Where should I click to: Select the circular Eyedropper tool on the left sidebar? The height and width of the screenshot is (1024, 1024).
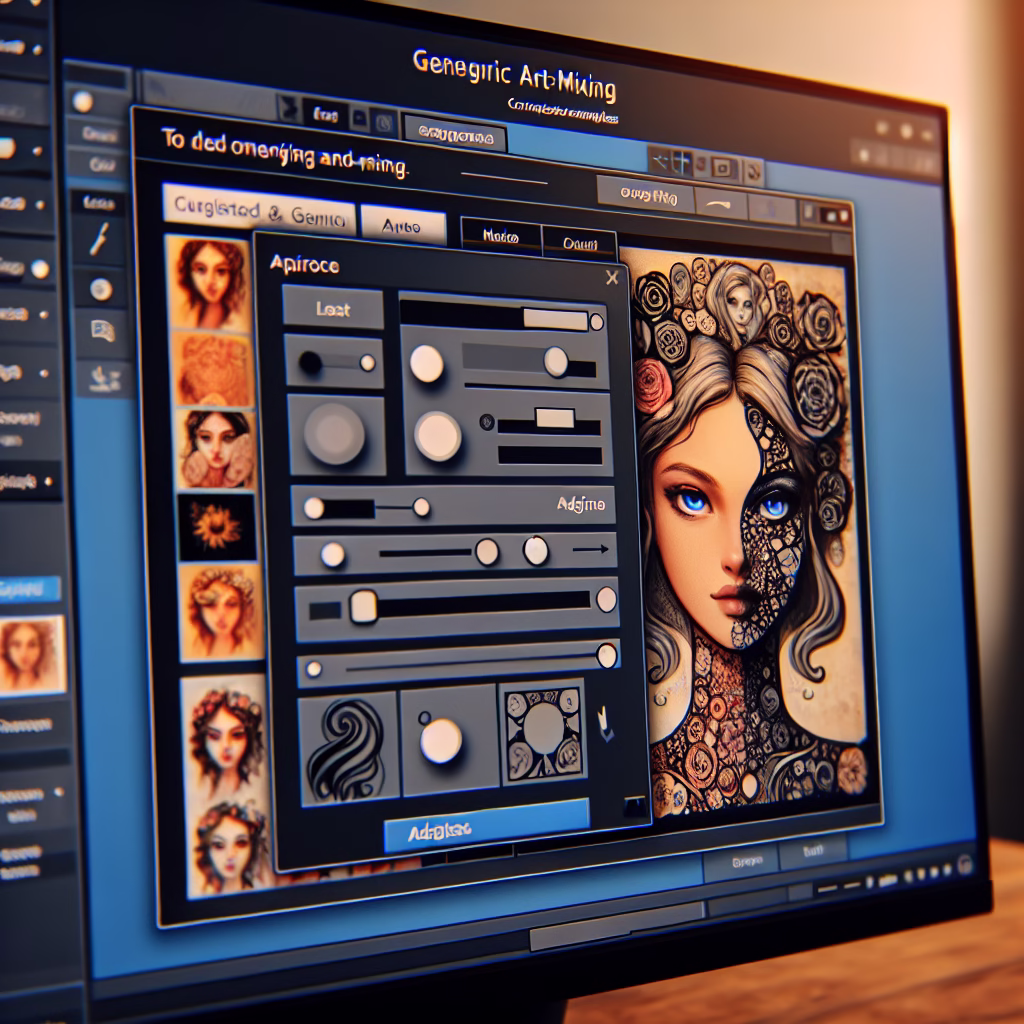click(100, 287)
